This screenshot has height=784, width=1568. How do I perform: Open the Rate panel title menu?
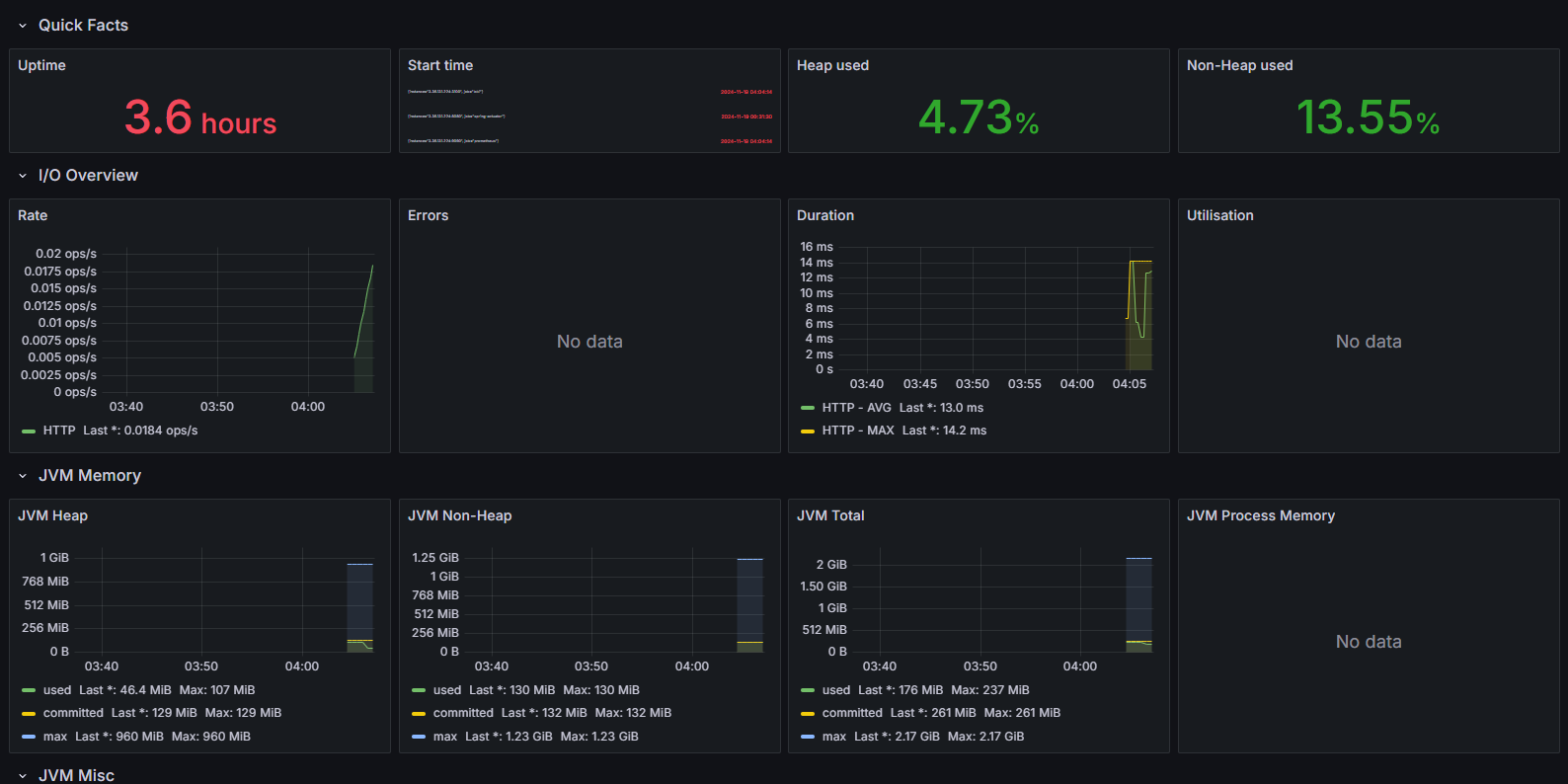click(x=33, y=215)
